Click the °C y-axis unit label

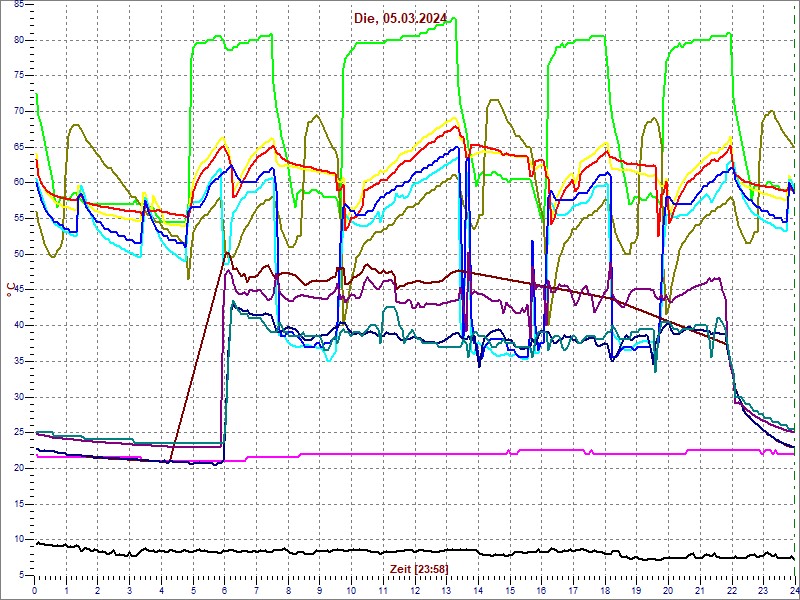click(x=11, y=290)
